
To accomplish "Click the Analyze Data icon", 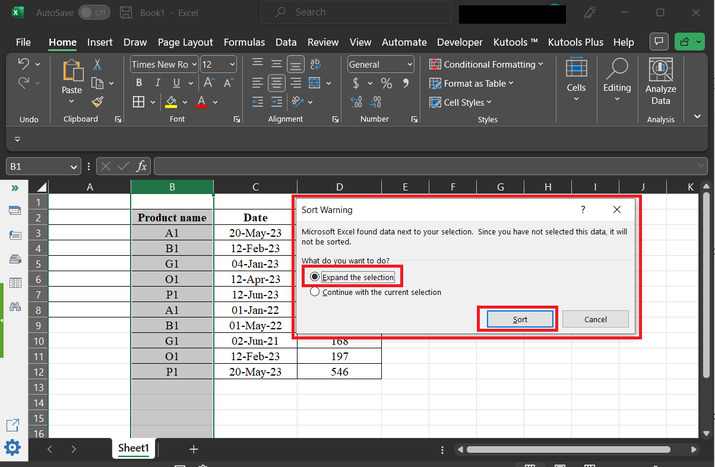I will (x=661, y=69).
